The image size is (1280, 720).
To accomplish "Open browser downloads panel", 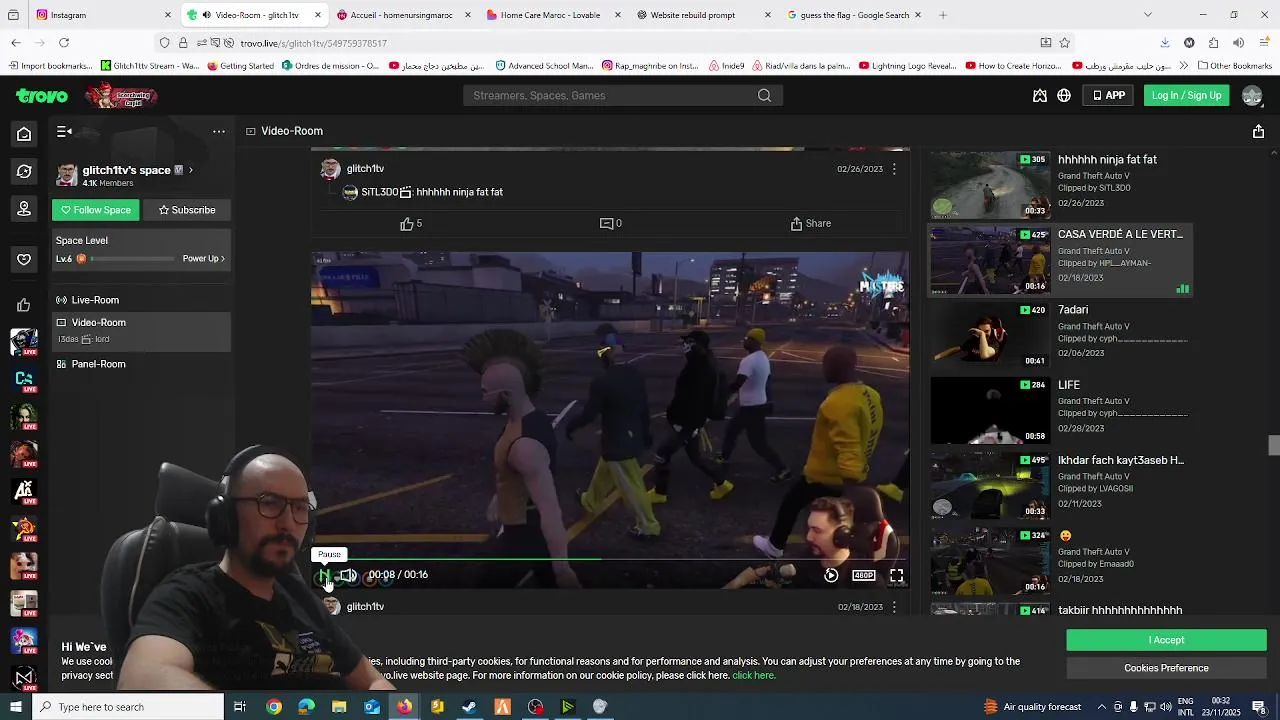I will tap(1165, 43).
